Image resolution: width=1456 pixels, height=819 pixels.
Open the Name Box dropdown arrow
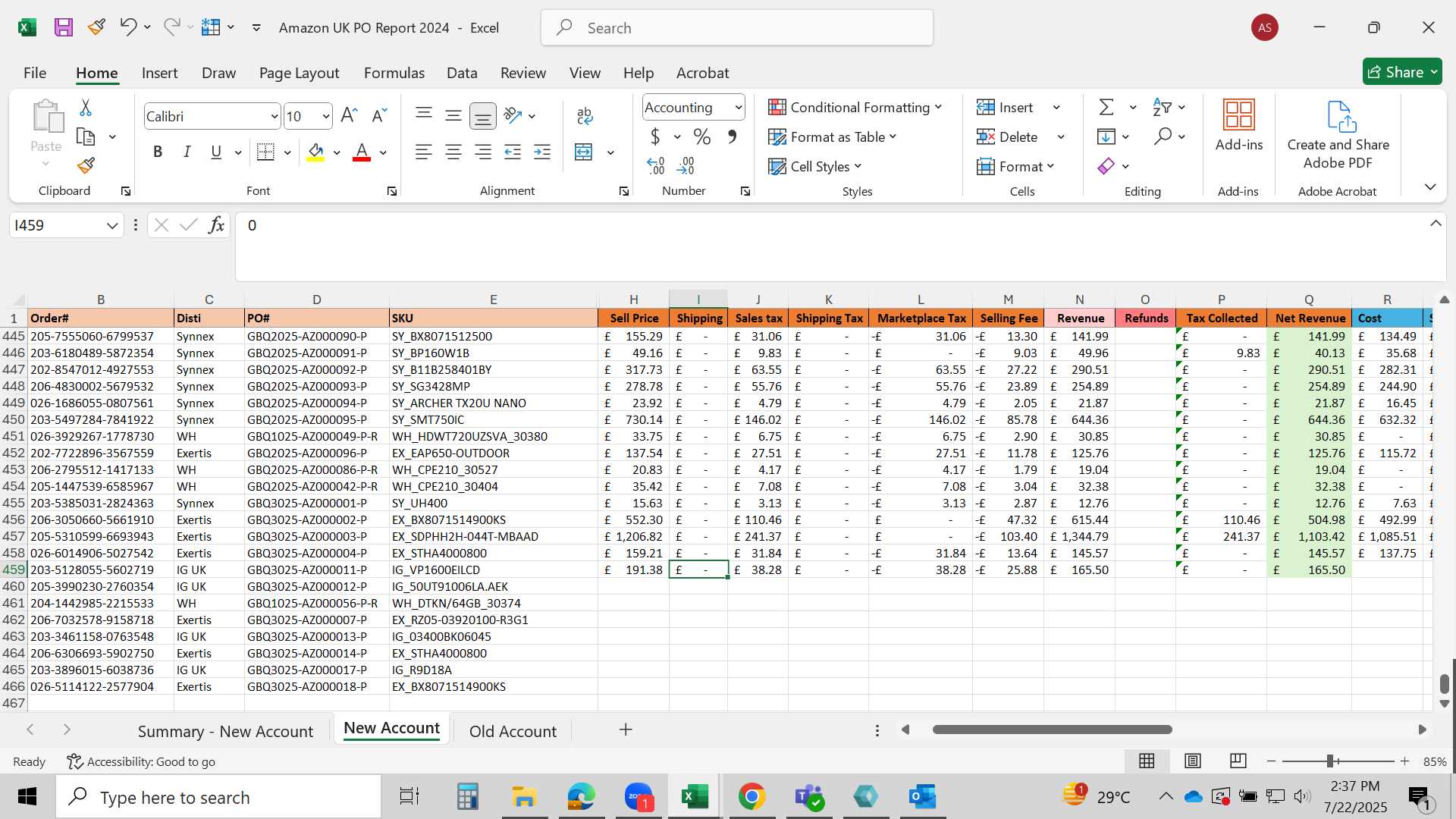pyautogui.click(x=112, y=225)
